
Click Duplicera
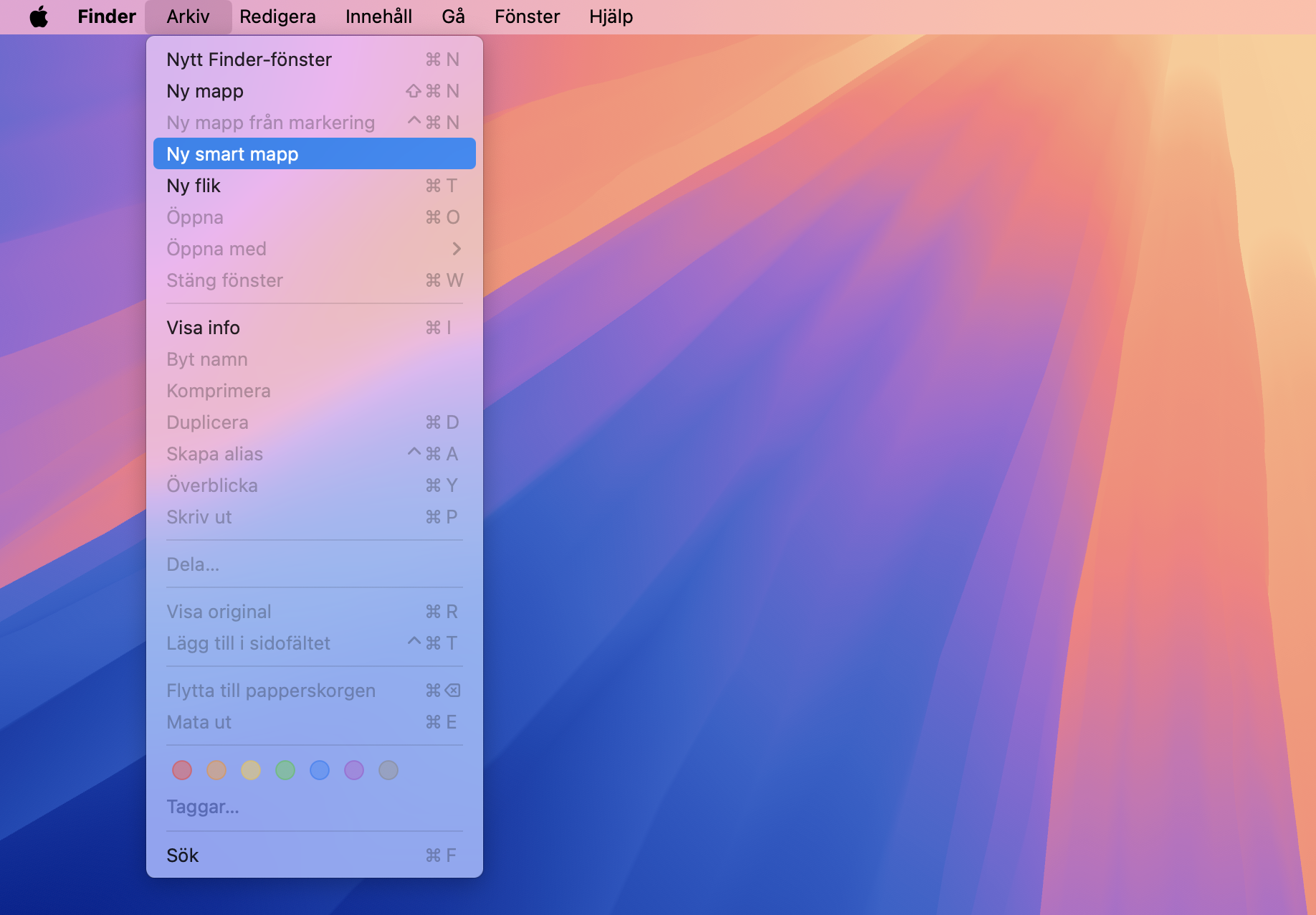point(315,422)
